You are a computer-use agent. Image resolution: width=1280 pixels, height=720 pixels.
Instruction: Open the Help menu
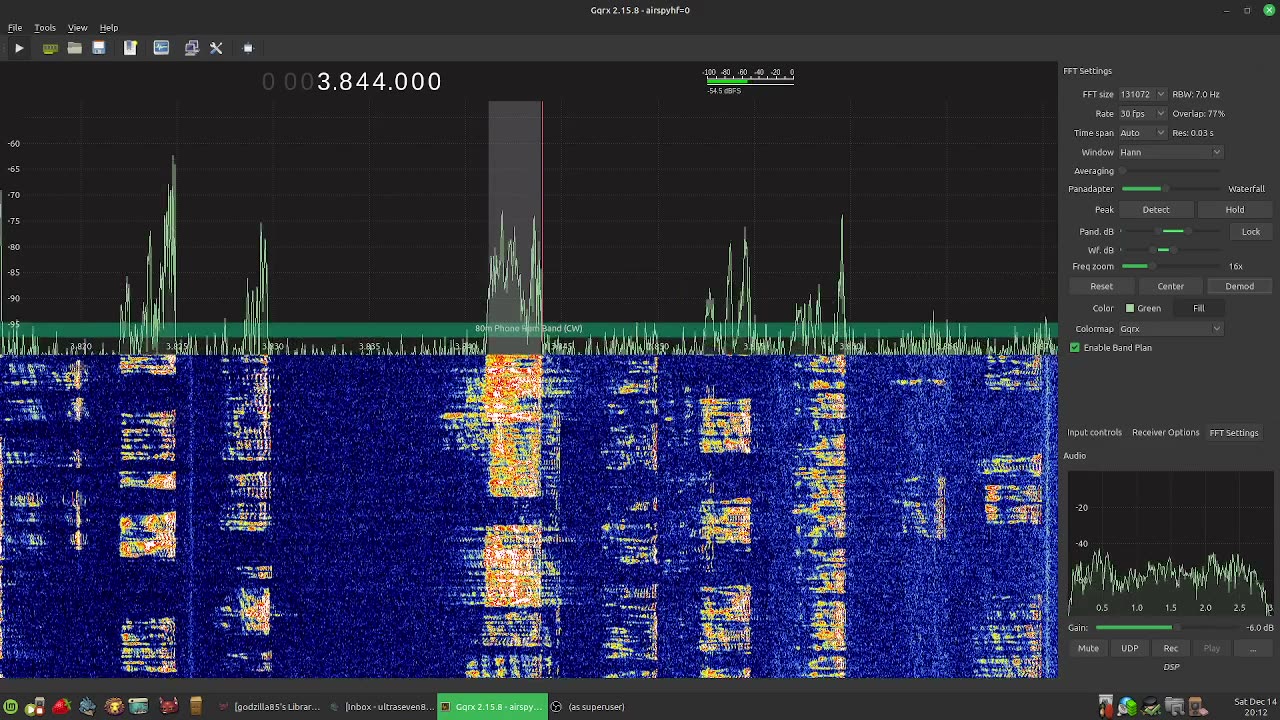(108, 28)
